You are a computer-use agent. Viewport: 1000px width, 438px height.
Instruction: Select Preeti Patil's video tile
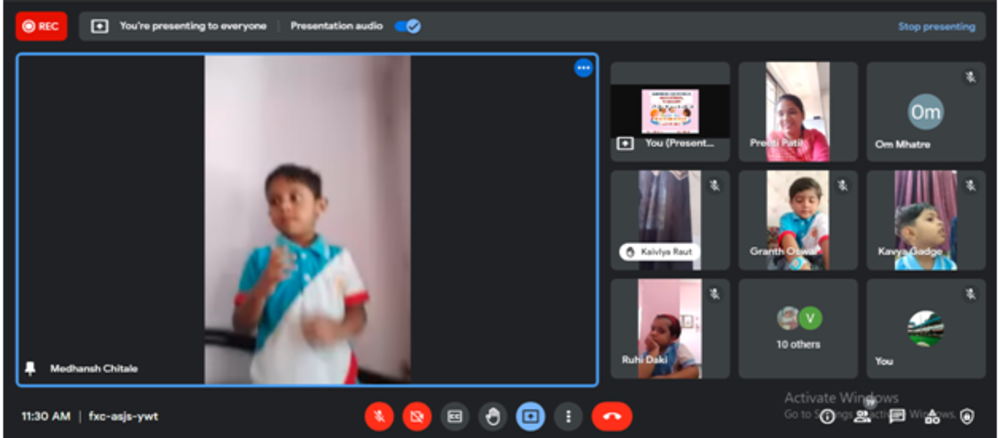pyautogui.click(x=798, y=111)
